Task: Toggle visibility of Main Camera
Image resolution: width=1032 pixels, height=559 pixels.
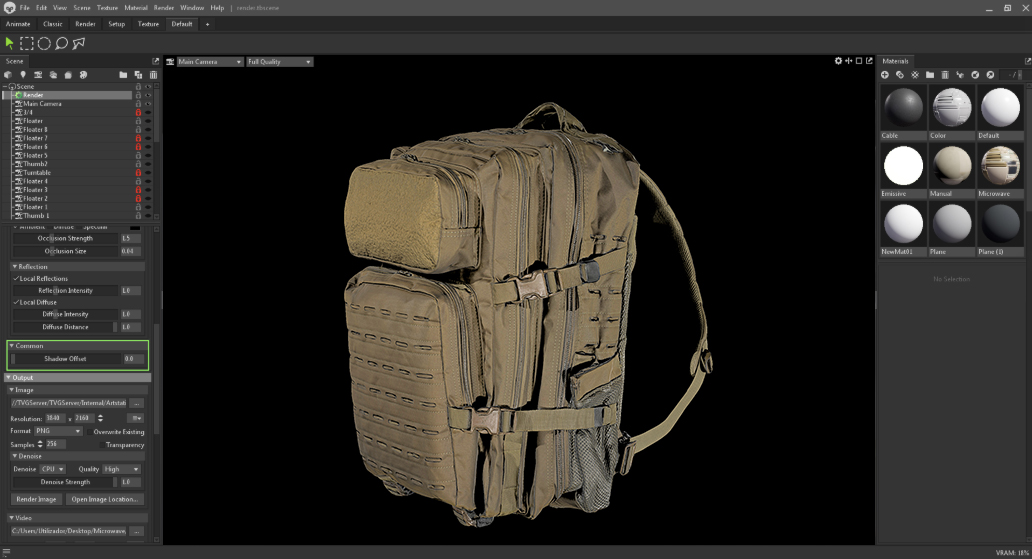Action: coord(148,104)
